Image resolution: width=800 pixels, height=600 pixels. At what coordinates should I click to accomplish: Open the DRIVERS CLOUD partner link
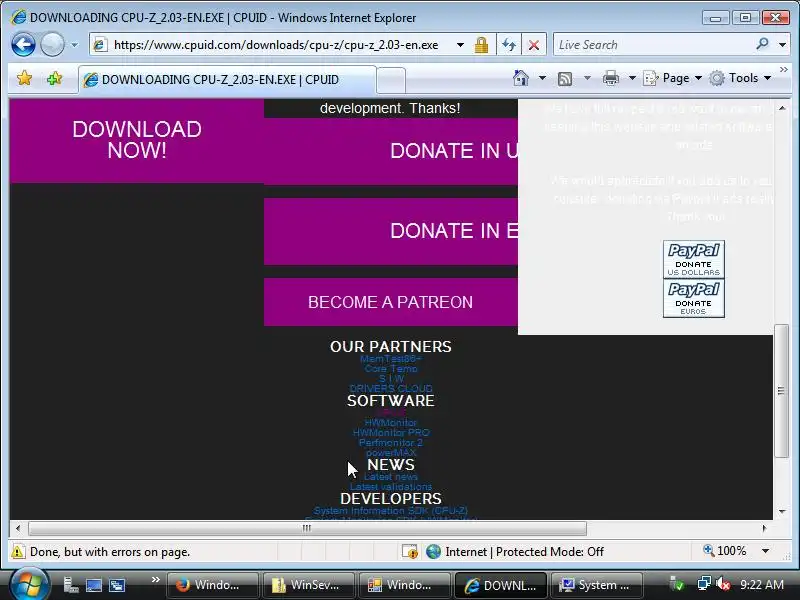pyautogui.click(x=391, y=388)
